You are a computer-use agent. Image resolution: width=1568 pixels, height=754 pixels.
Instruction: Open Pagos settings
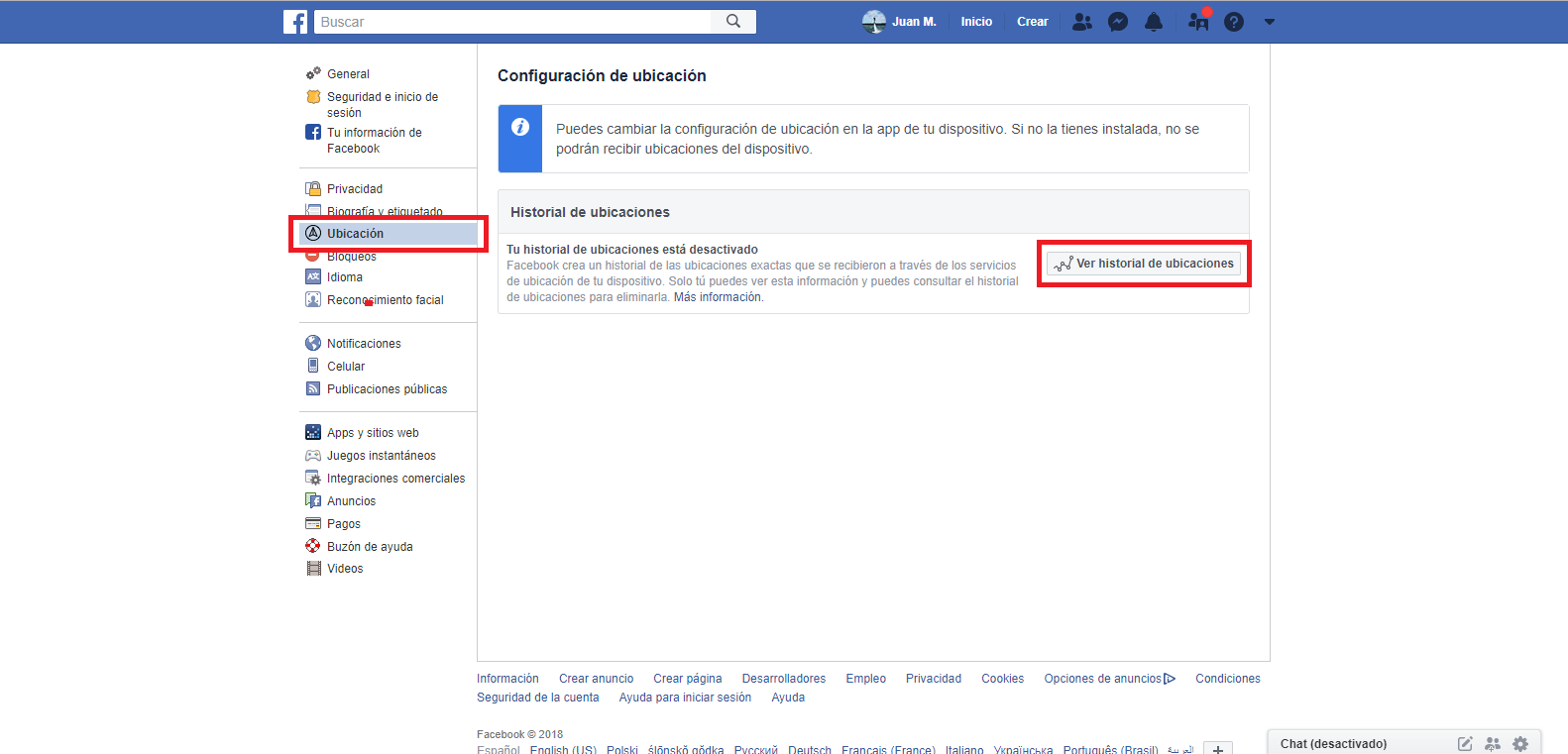(x=344, y=524)
